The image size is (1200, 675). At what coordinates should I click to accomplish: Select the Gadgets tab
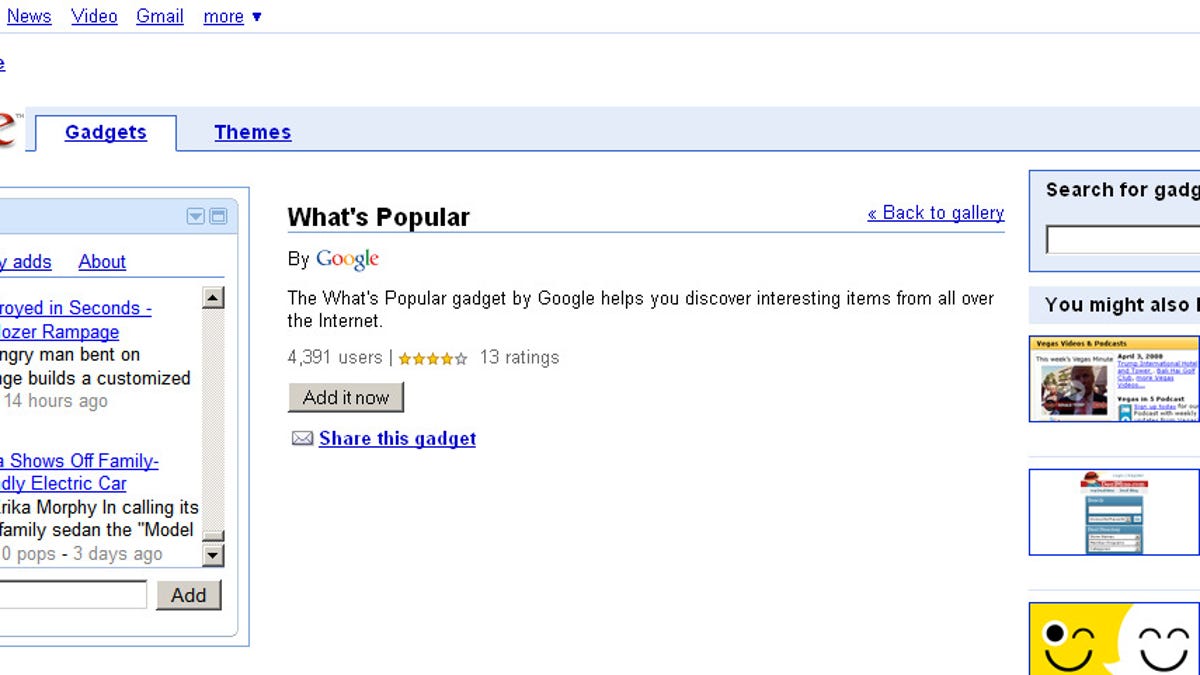click(x=106, y=132)
